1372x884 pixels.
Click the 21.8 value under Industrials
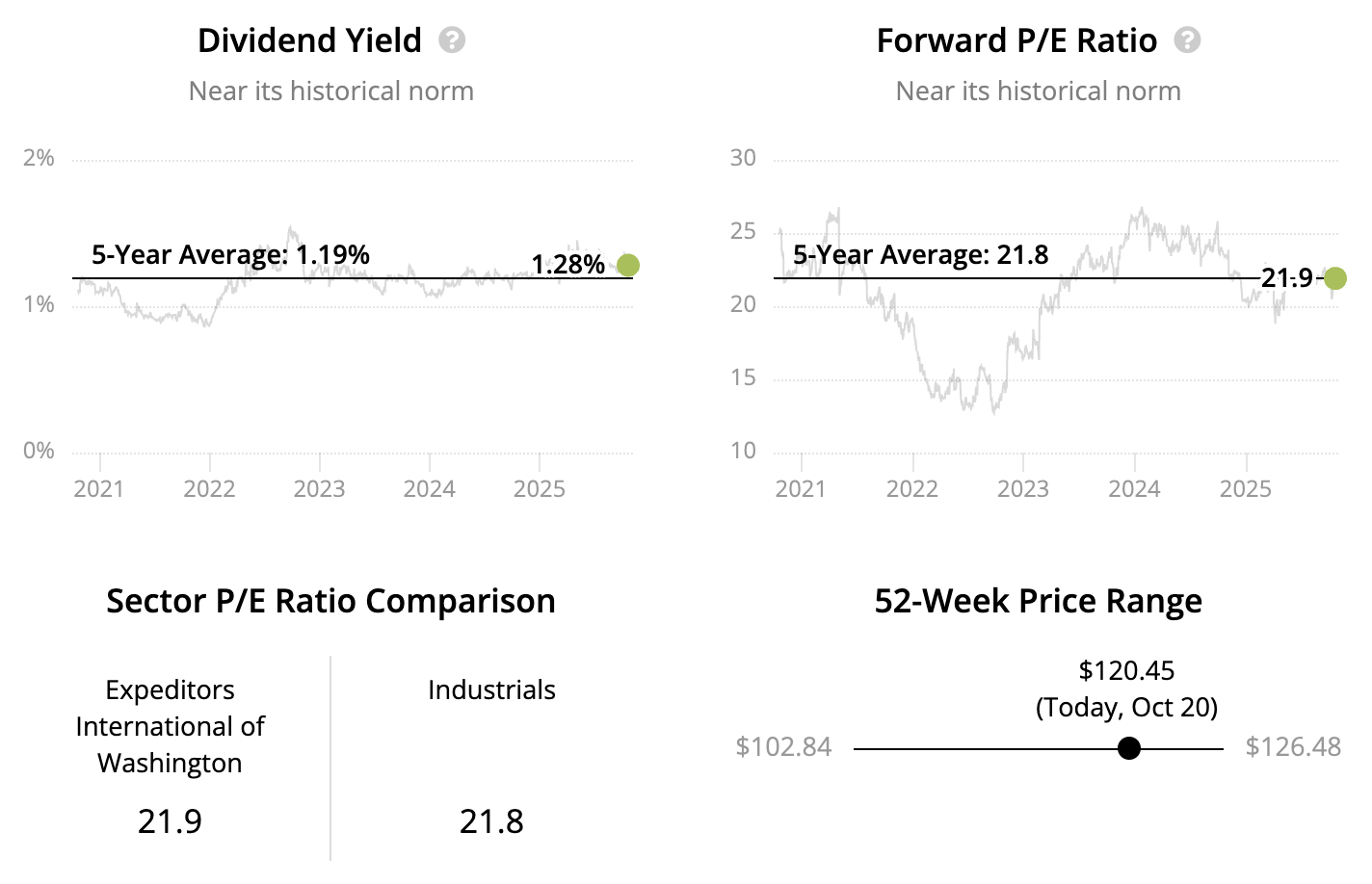pyautogui.click(x=491, y=821)
